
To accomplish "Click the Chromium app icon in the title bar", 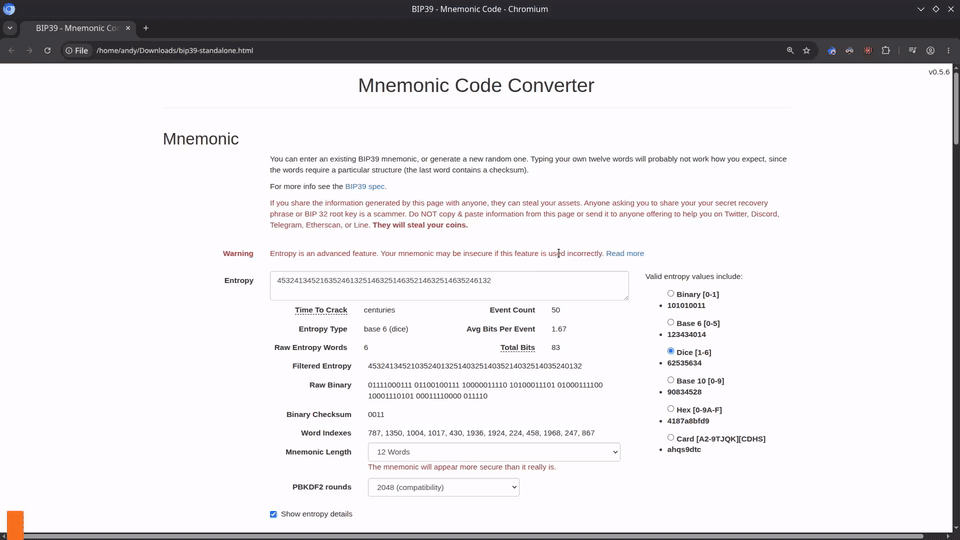I will [9, 9].
